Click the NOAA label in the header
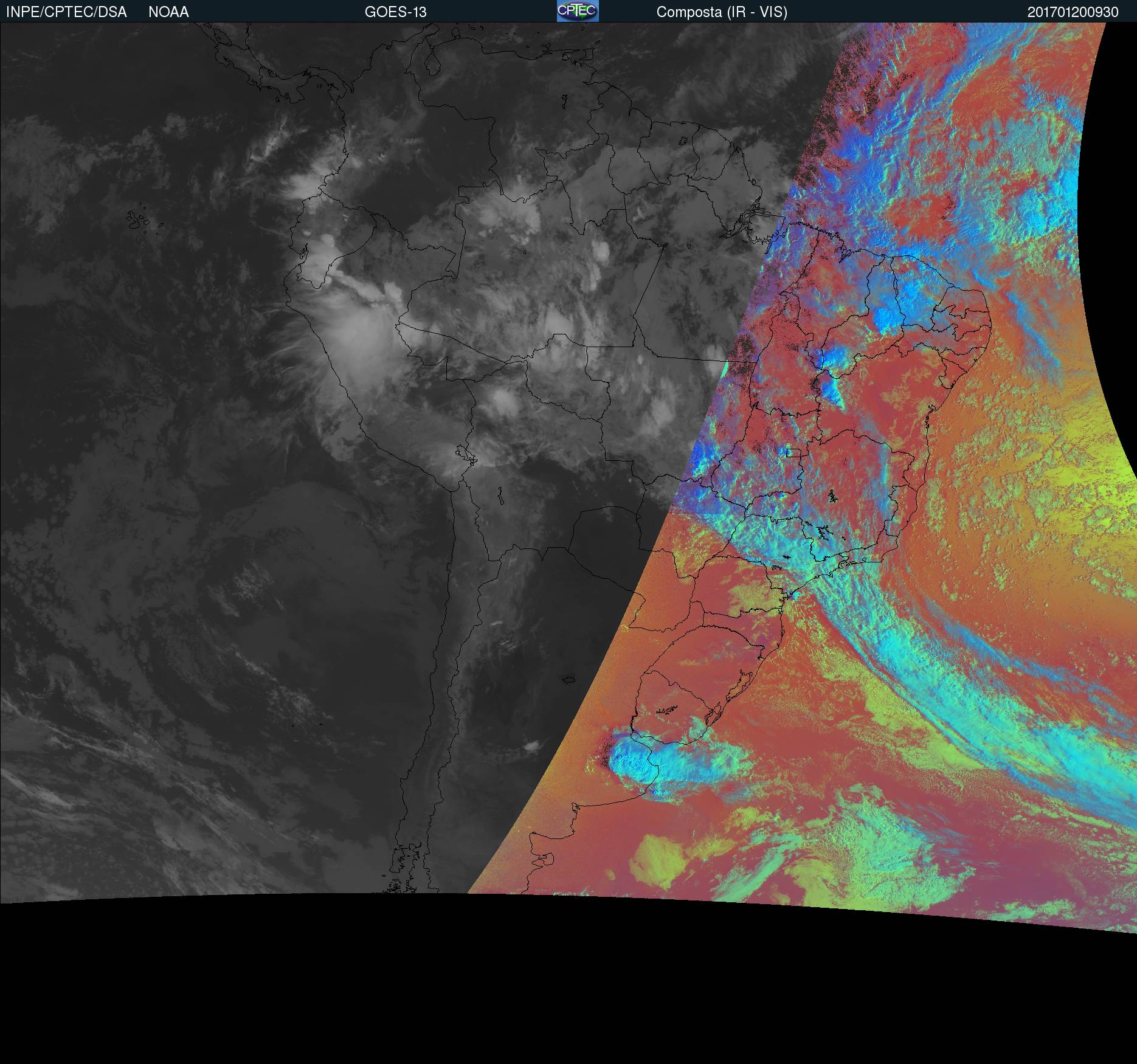 coord(168,12)
